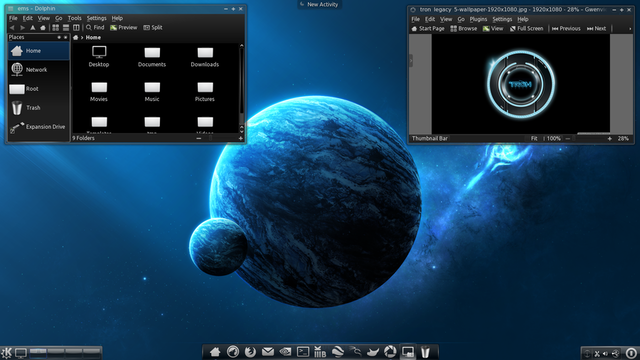Switch Dolphin to Icons view mode

[x=56, y=28]
